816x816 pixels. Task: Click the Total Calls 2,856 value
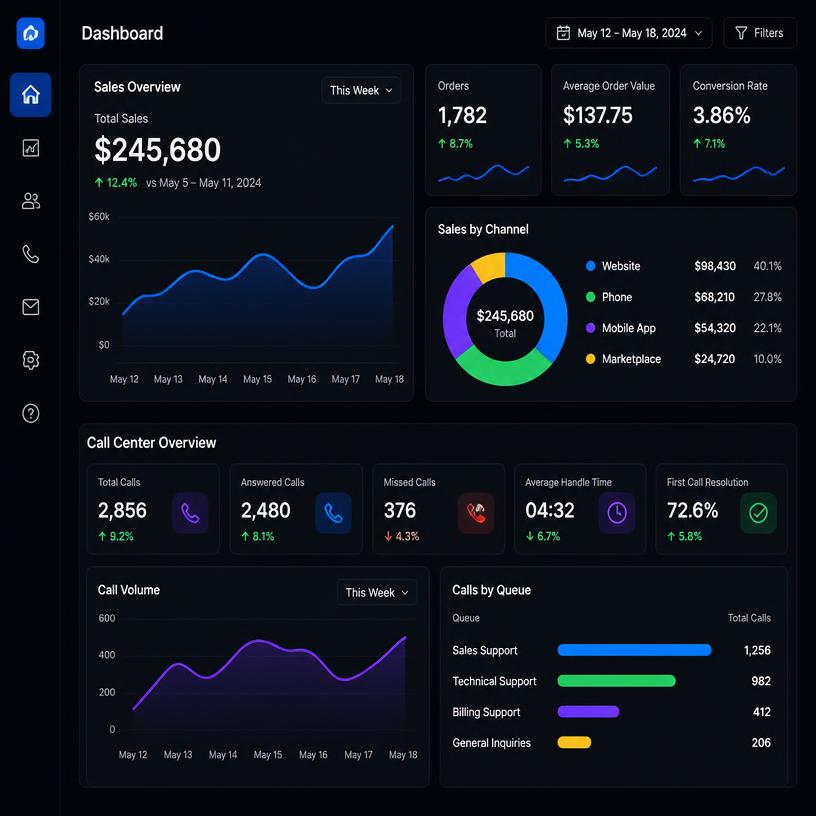coord(122,511)
